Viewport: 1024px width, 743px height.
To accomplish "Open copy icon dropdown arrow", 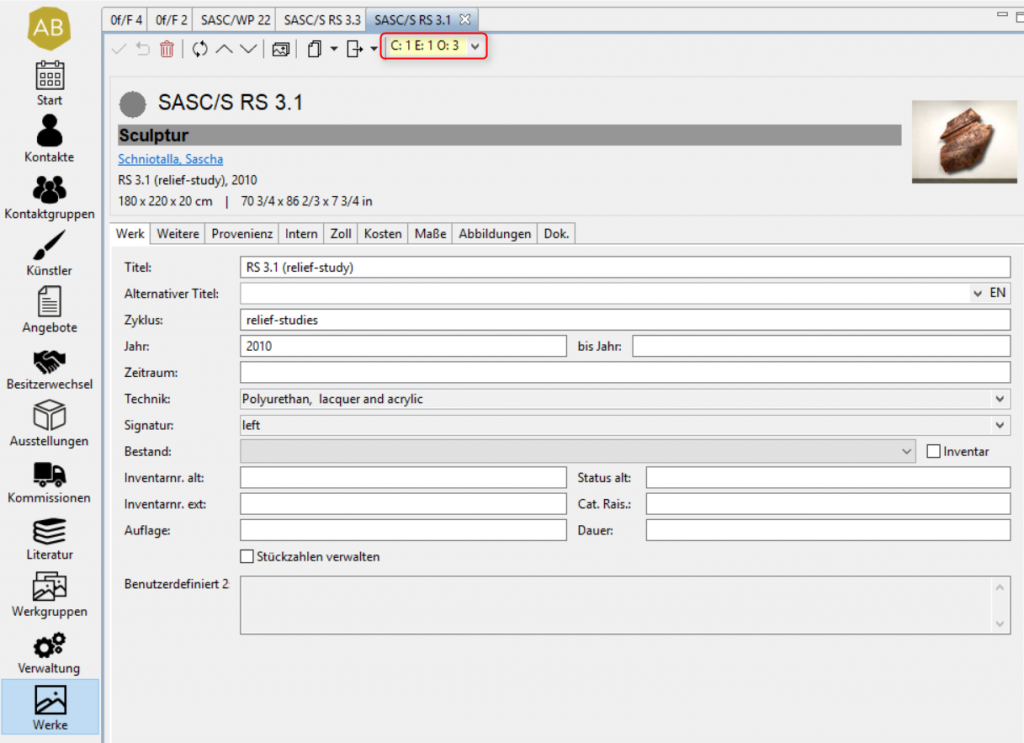I will pos(334,49).
